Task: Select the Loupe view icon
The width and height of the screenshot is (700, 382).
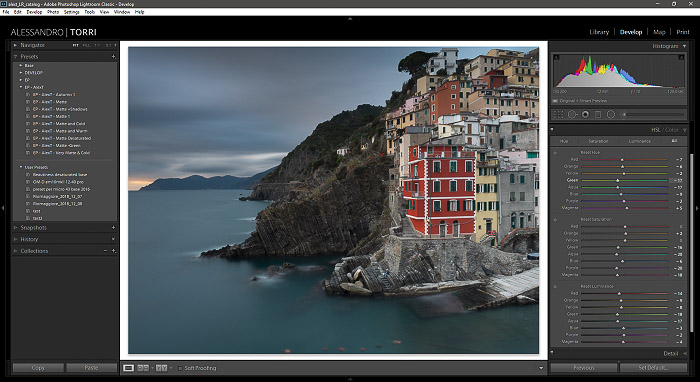Action: click(x=128, y=368)
